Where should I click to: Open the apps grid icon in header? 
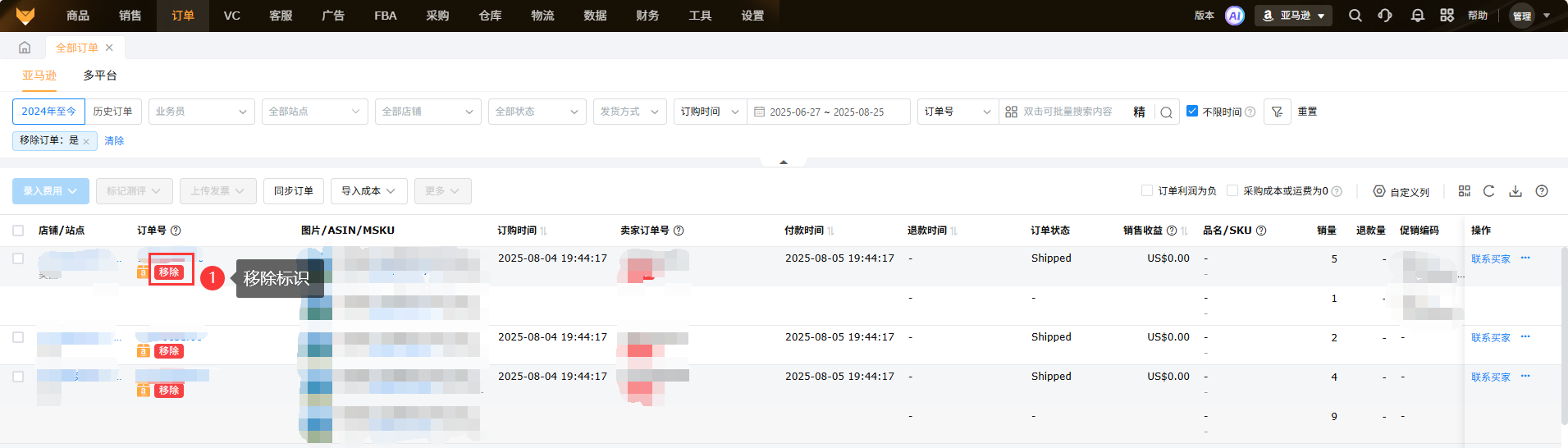coord(1447,16)
